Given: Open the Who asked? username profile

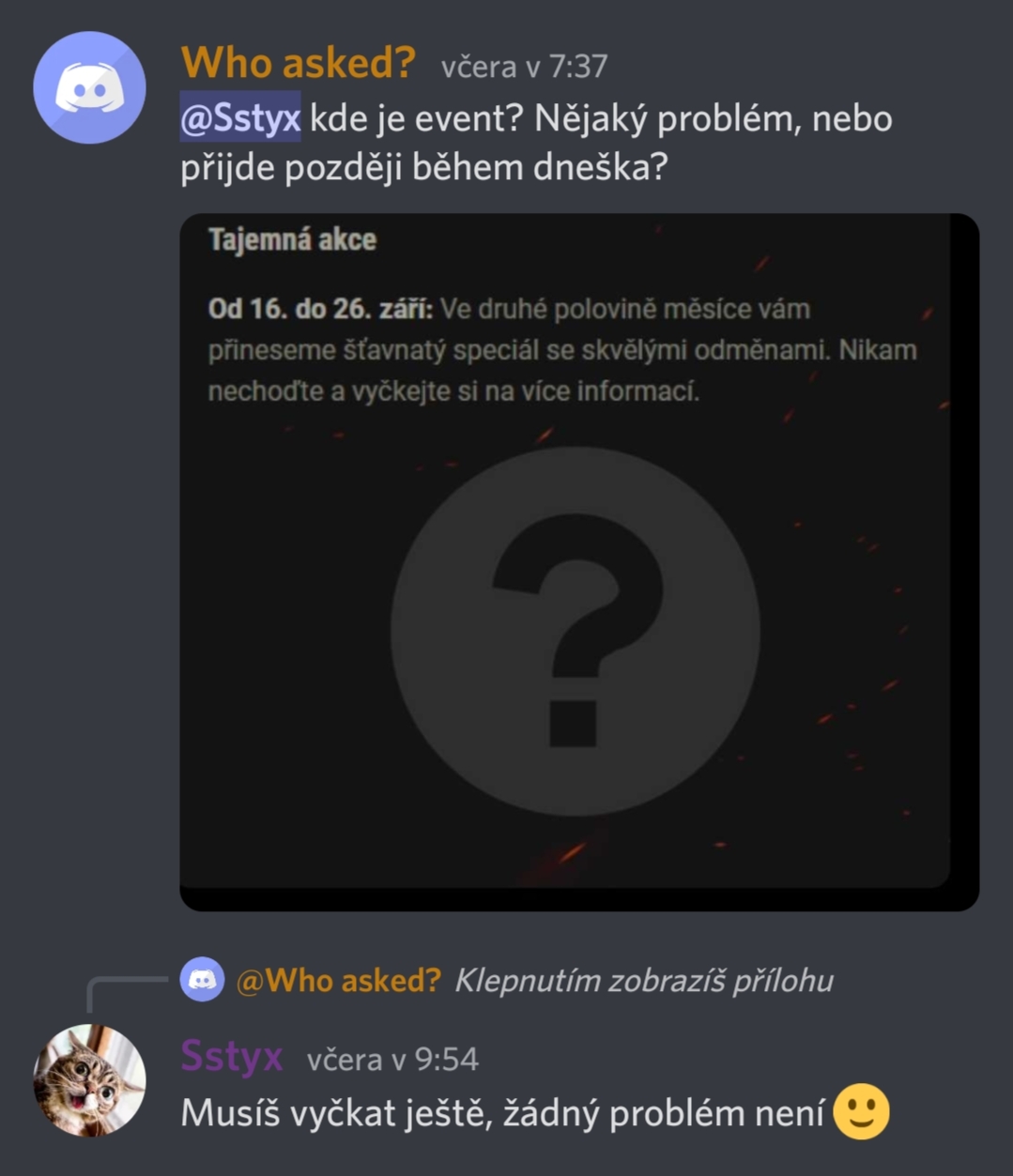Looking at the screenshot, I should 298,63.
